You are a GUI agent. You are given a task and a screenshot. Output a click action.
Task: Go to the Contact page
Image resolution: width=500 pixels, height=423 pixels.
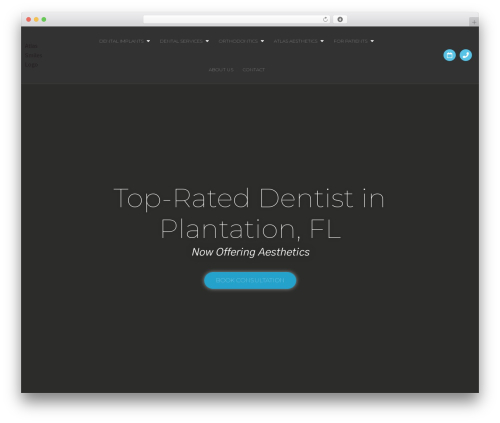[254, 70]
